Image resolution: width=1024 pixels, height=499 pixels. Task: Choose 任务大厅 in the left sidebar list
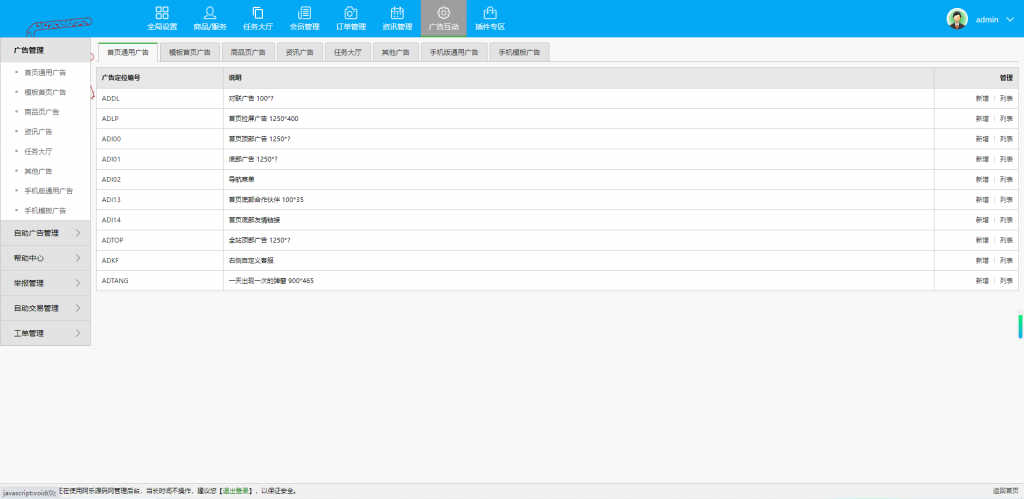(x=38, y=151)
